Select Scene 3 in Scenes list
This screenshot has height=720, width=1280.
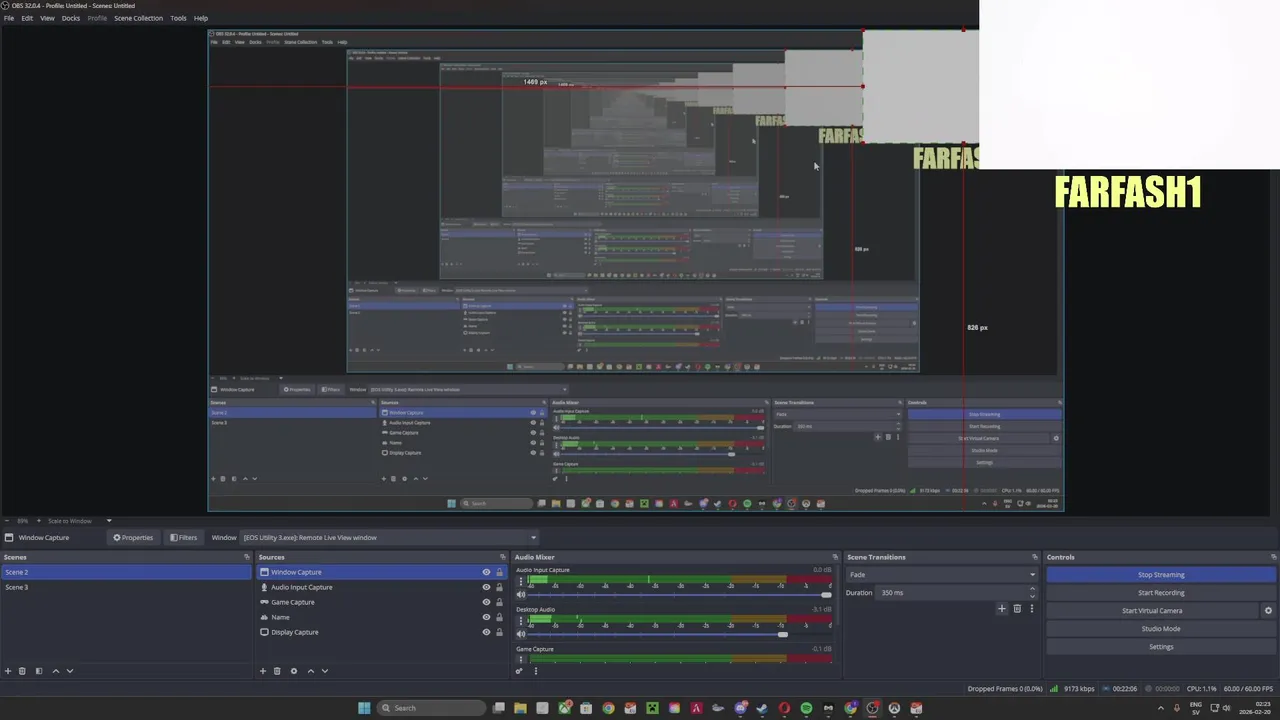126,587
